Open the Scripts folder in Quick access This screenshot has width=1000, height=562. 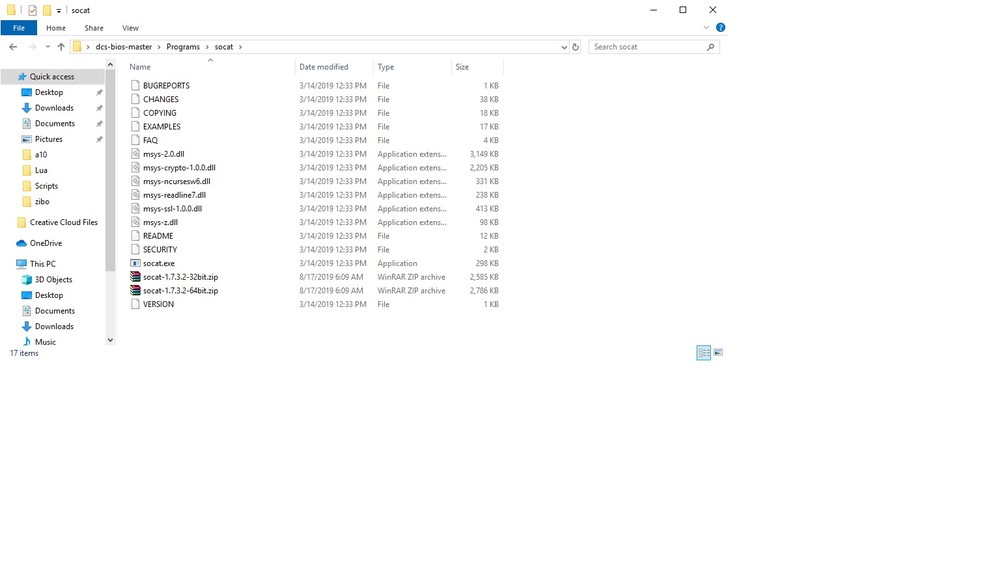pyautogui.click(x=46, y=186)
